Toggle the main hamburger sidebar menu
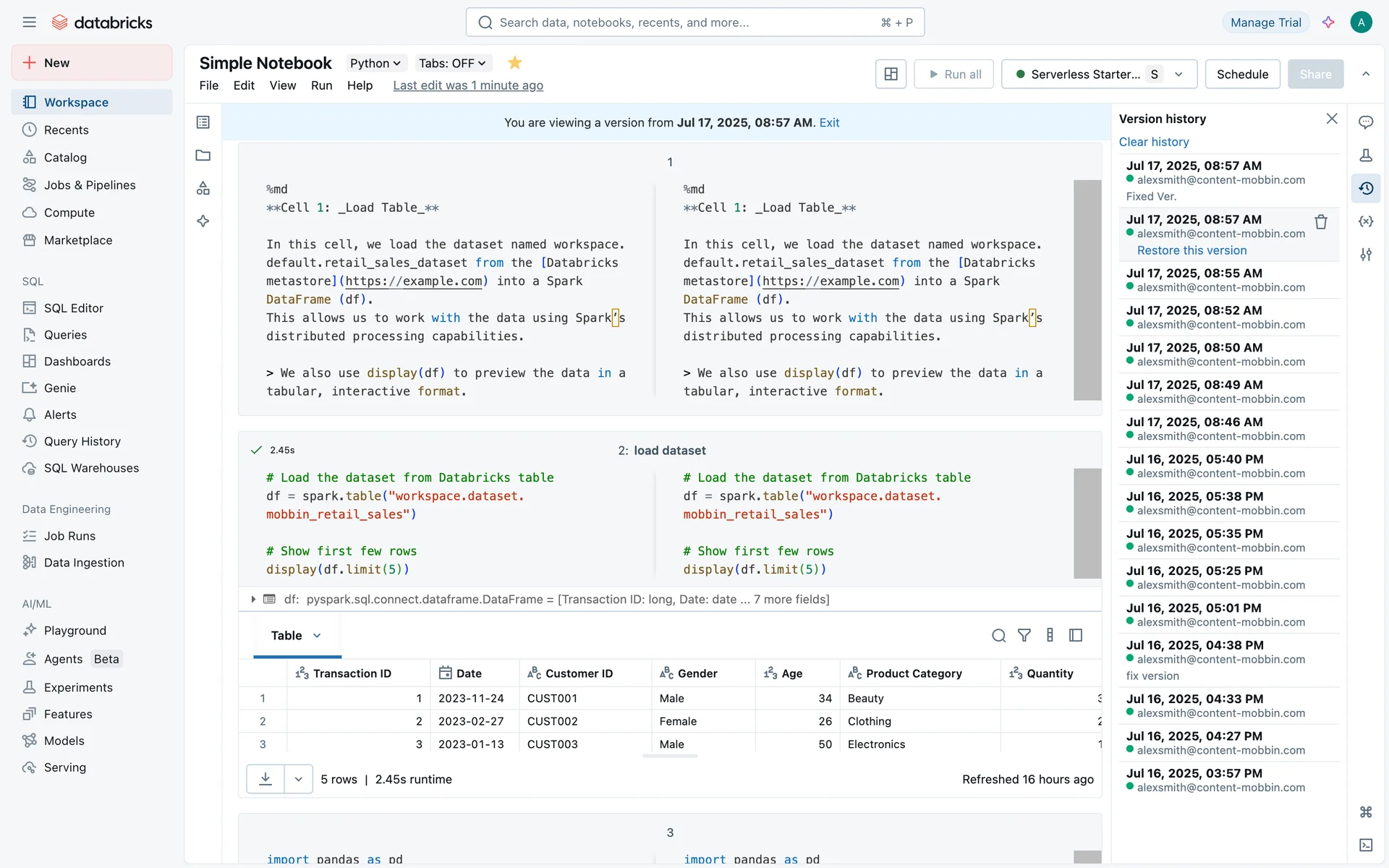 click(29, 22)
